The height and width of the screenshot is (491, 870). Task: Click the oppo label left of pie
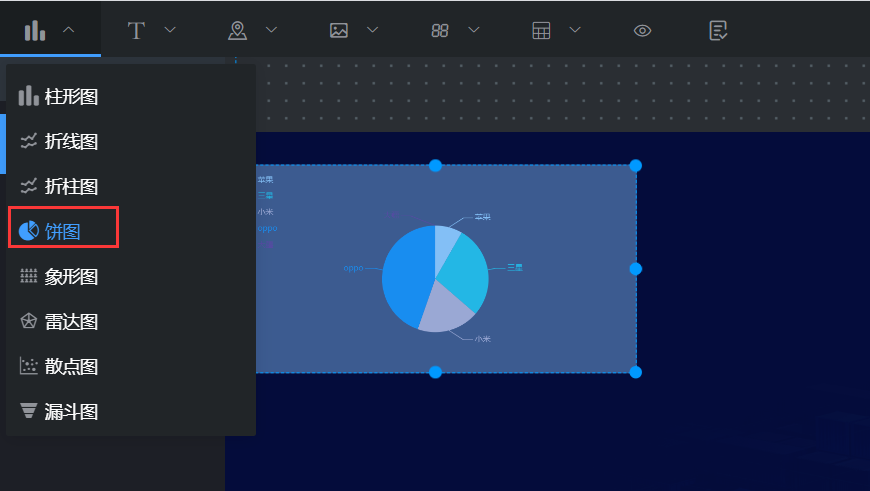pyautogui.click(x=353, y=268)
